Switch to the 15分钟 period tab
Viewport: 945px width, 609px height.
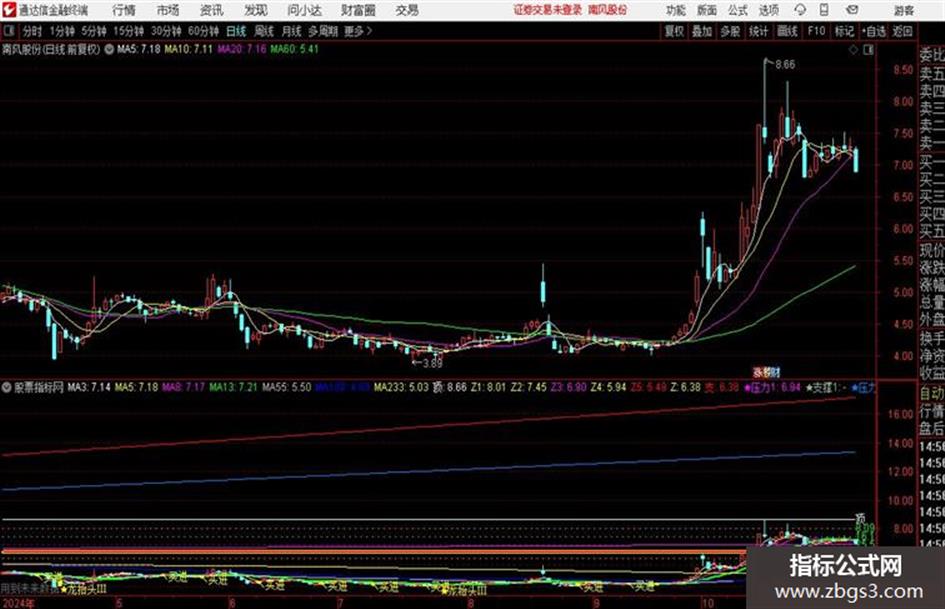click(129, 31)
